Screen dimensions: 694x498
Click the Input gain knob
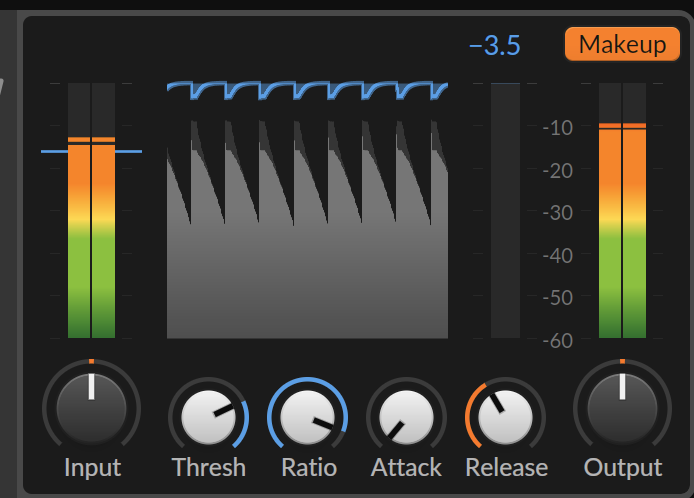tap(92, 409)
